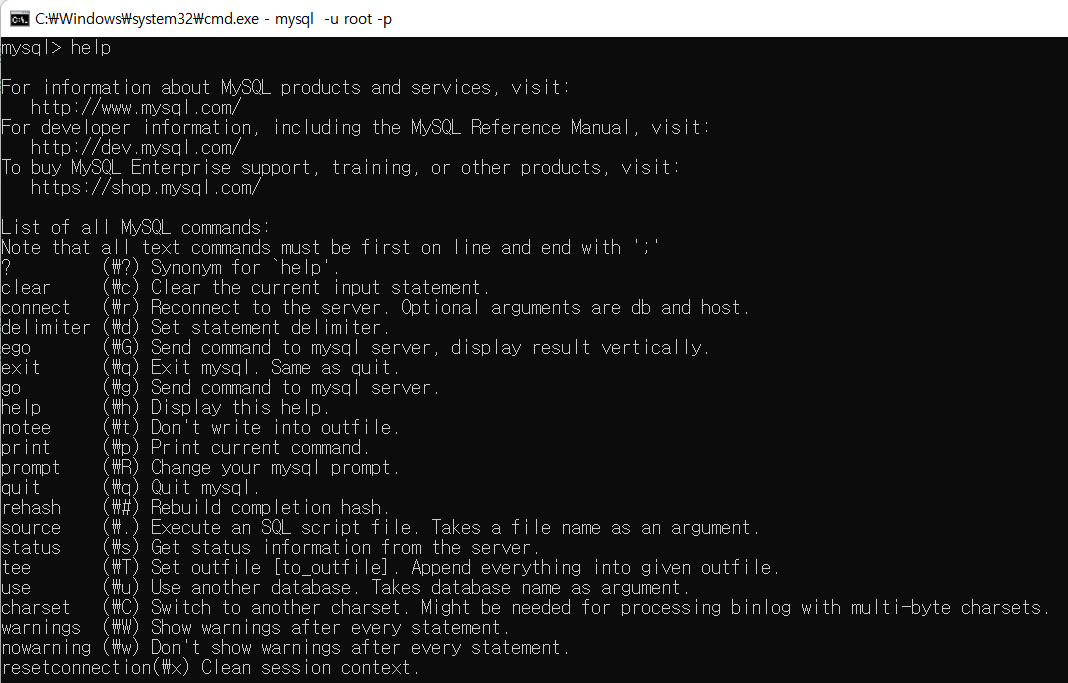Screen dimensions: 1068x683
Task: Click the http://dev.mysql.com/ URL
Action: coord(136,147)
